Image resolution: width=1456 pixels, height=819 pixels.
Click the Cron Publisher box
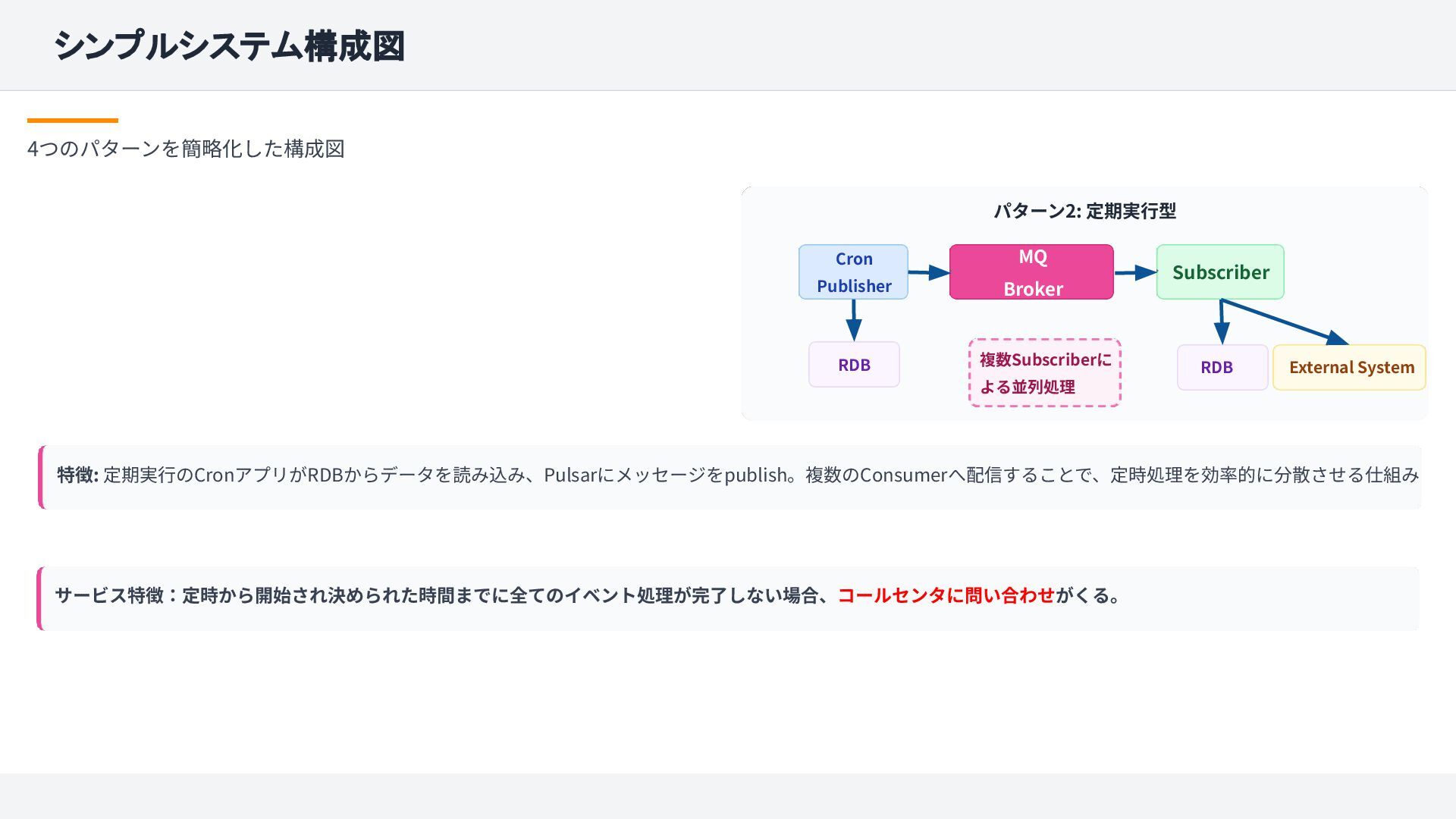(853, 272)
